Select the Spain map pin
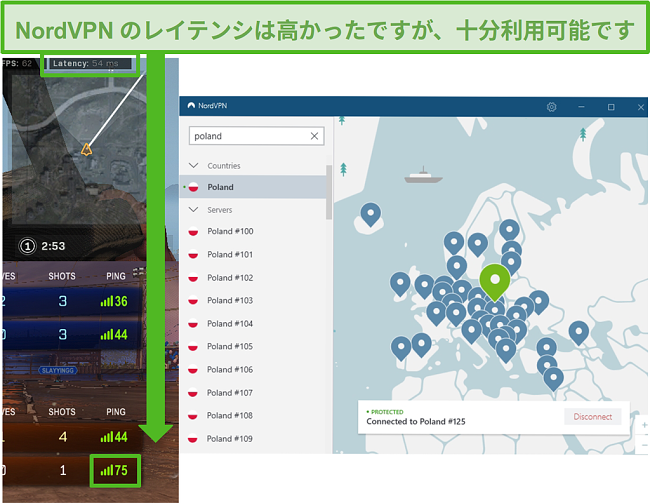The width and height of the screenshot is (650, 503). (422, 344)
